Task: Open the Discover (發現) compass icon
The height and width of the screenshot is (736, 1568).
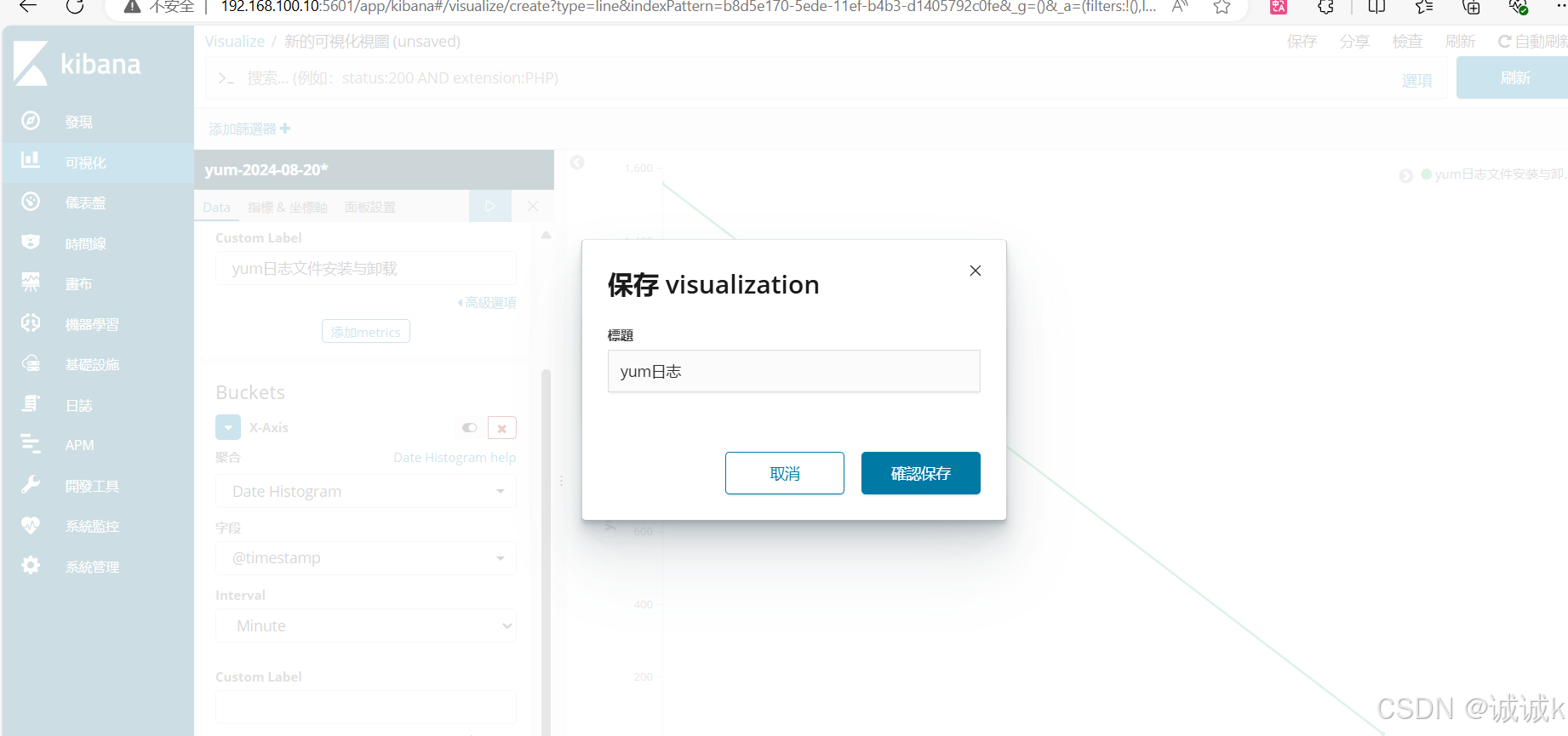Action: (x=31, y=121)
